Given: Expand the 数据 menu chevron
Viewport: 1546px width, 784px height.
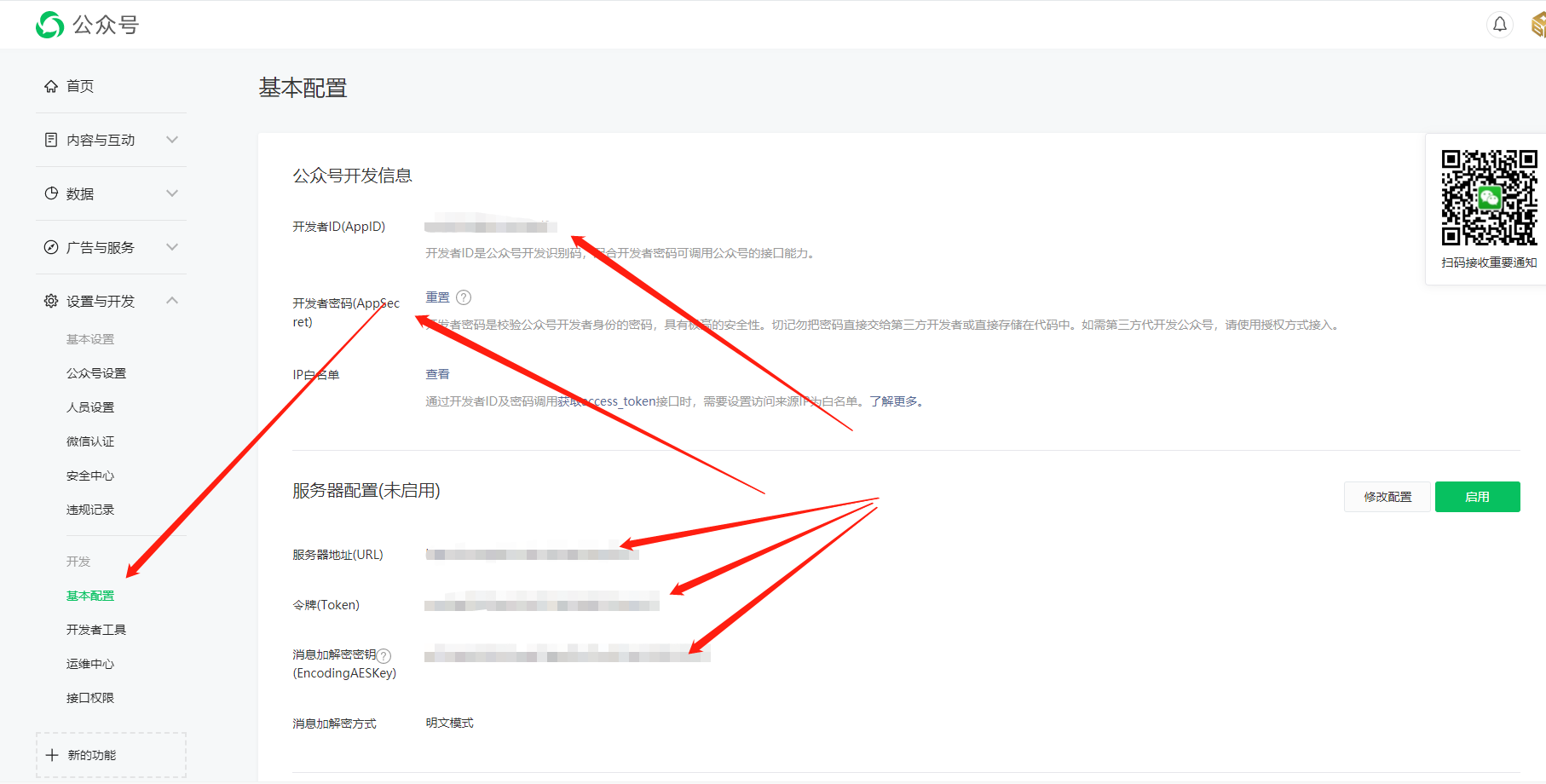Looking at the screenshot, I should click(172, 193).
